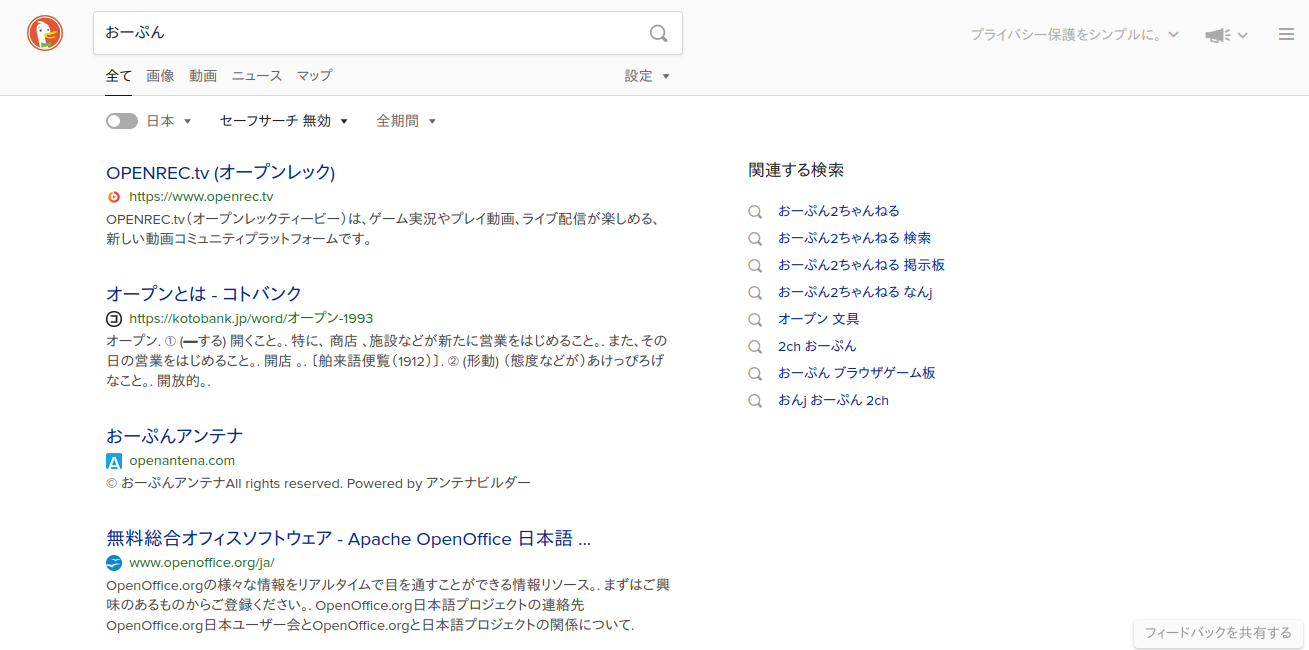Image resolution: width=1309 pixels, height=650 pixels.
Task: Search related term オープン 文具
Action: click(819, 319)
